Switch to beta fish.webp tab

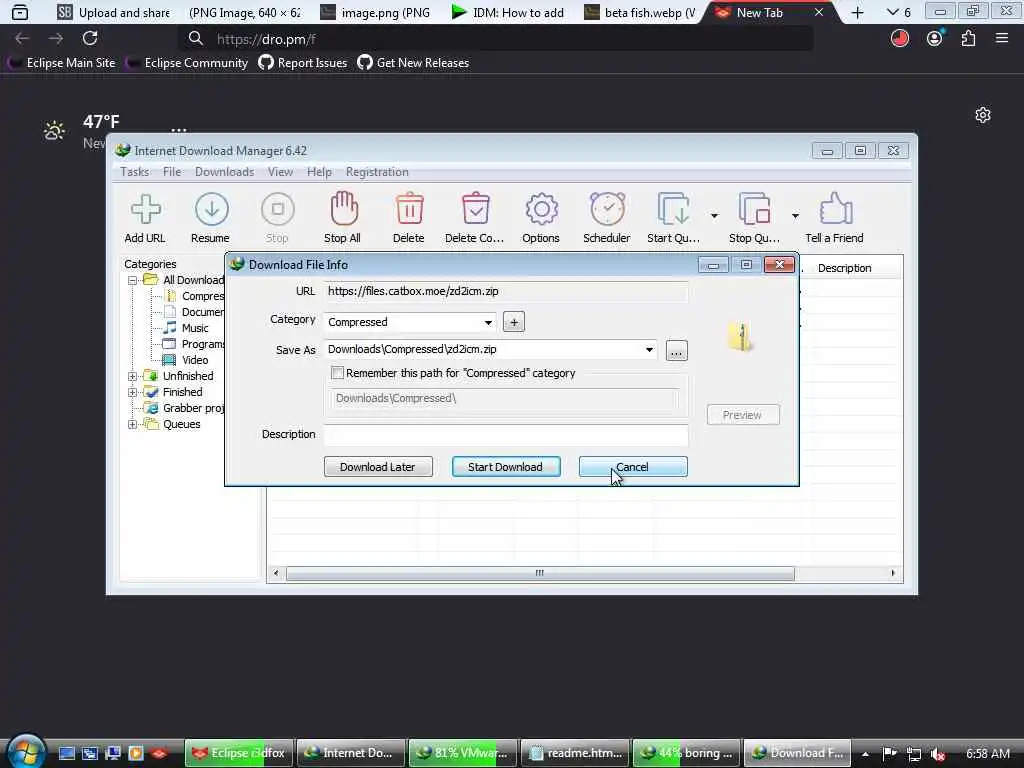coord(640,12)
